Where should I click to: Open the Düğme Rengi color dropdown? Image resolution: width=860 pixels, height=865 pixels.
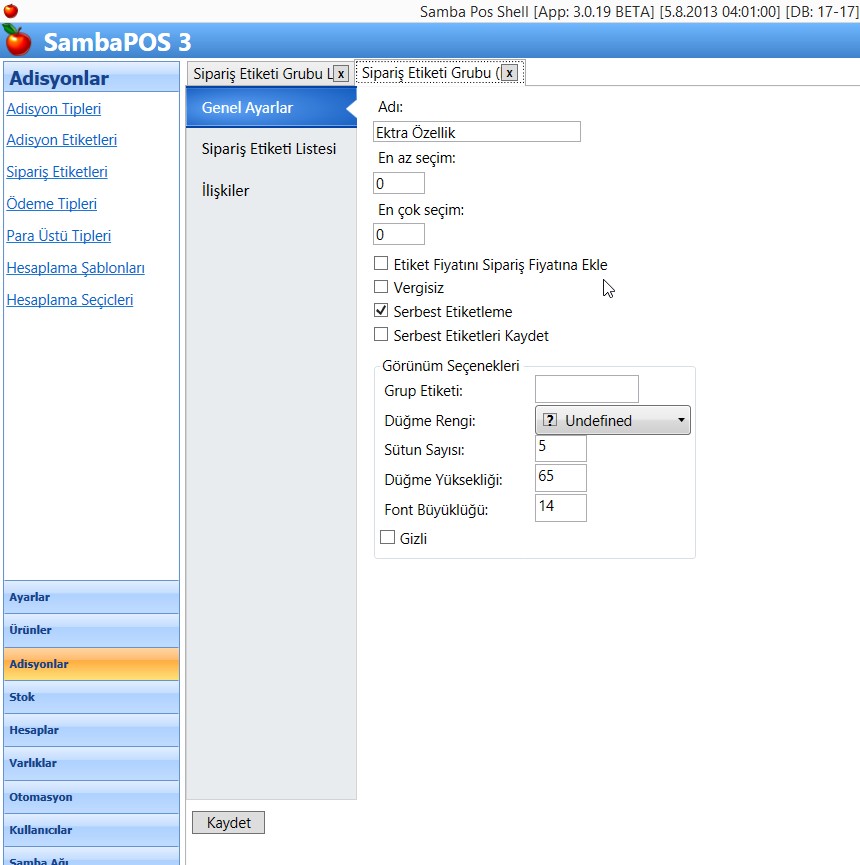click(612, 421)
